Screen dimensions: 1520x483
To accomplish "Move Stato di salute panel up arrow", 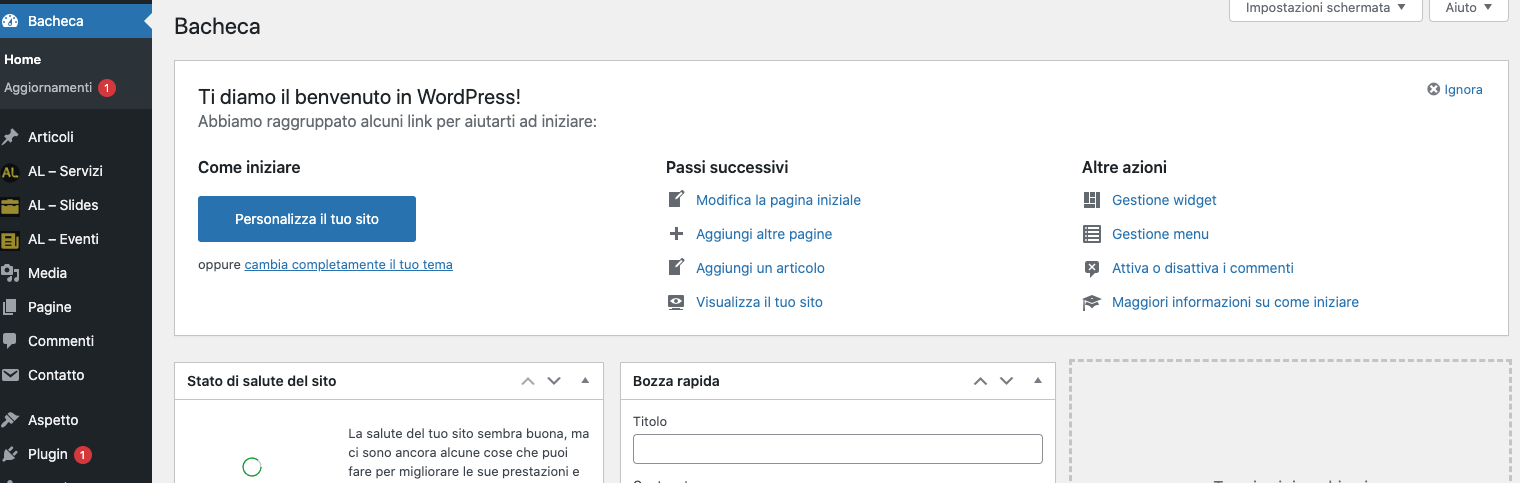I will coord(528,381).
